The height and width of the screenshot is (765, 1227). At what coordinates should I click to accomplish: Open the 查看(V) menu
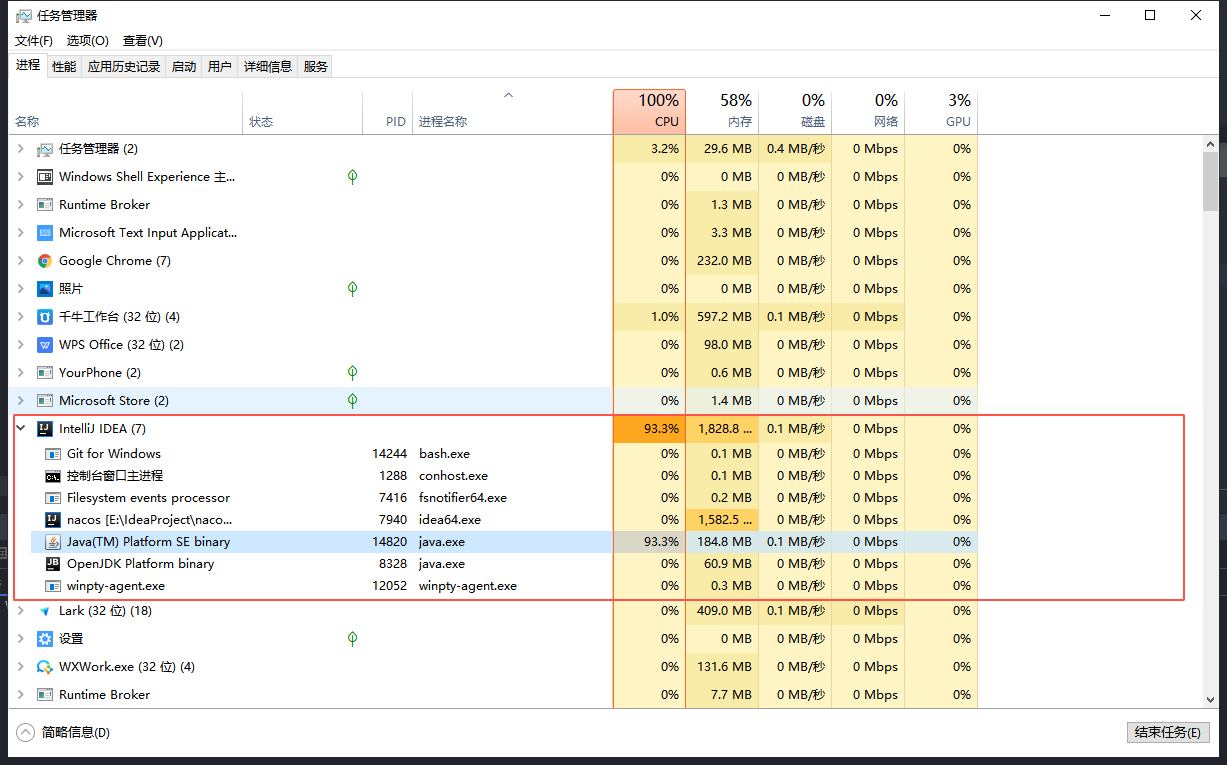click(x=143, y=41)
